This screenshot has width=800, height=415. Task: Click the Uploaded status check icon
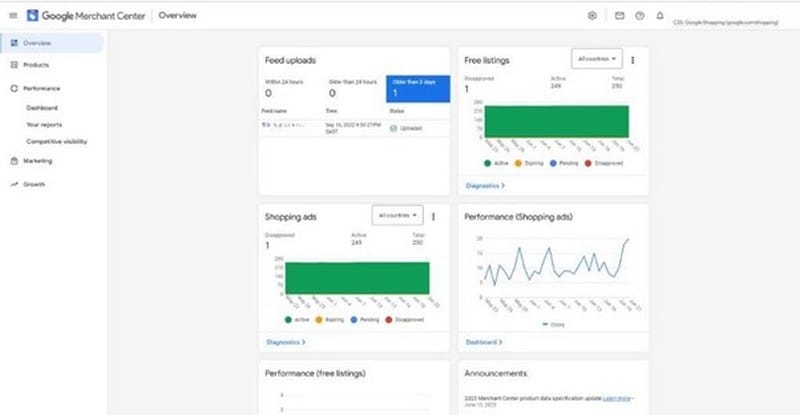(x=393, y=128)
